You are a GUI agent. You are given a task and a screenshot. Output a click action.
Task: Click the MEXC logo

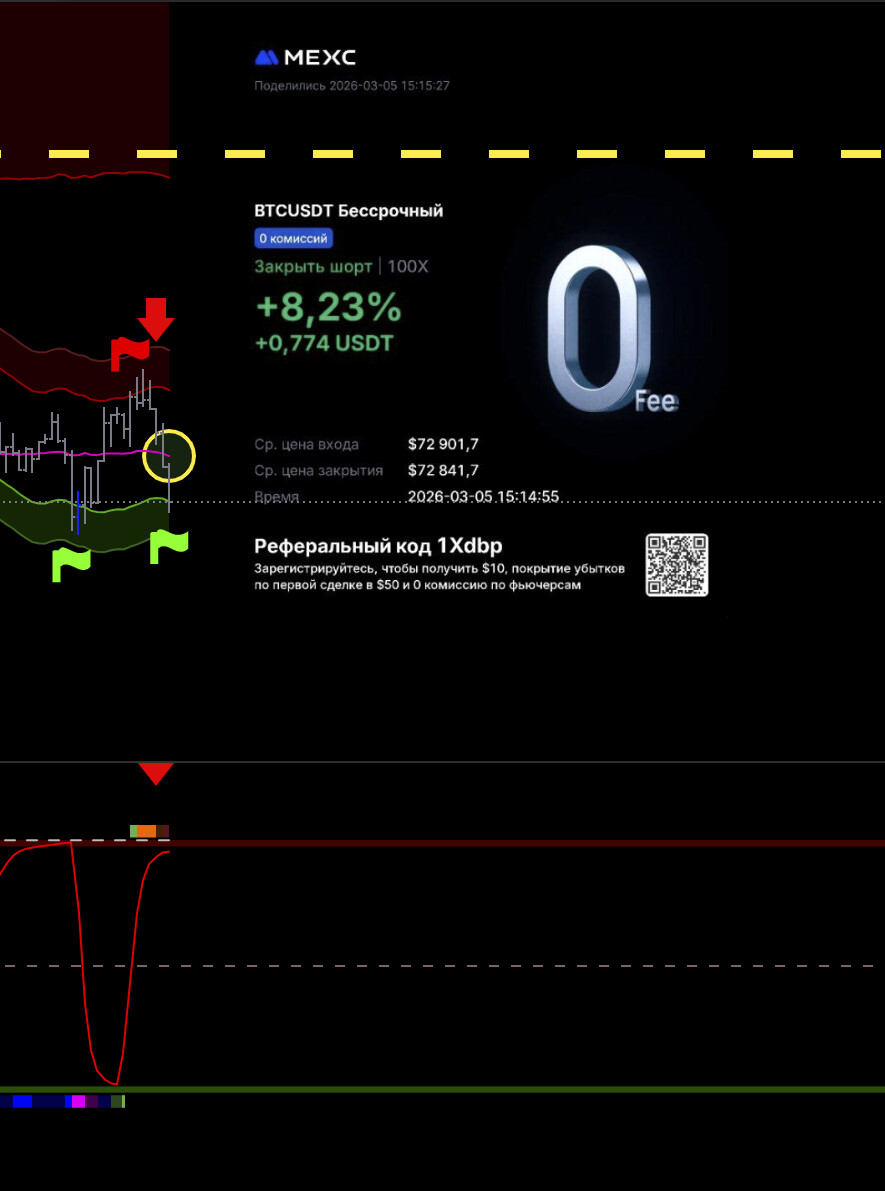pyautogui.click(x=305, y=58)
